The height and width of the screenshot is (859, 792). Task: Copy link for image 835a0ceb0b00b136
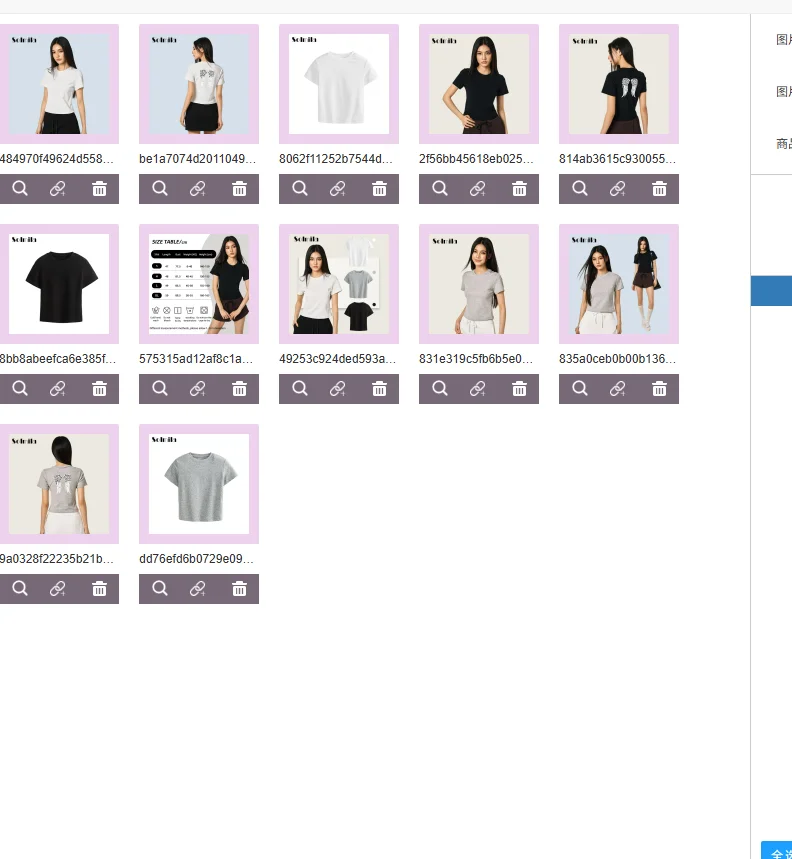pyautogui.click(x=618, y=389)
